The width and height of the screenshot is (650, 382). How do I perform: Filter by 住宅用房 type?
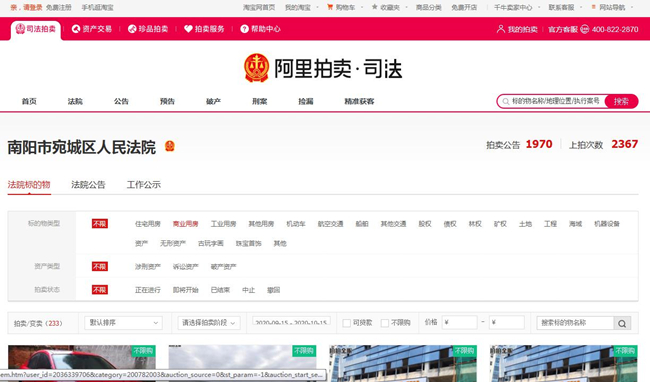click(148, 224)
